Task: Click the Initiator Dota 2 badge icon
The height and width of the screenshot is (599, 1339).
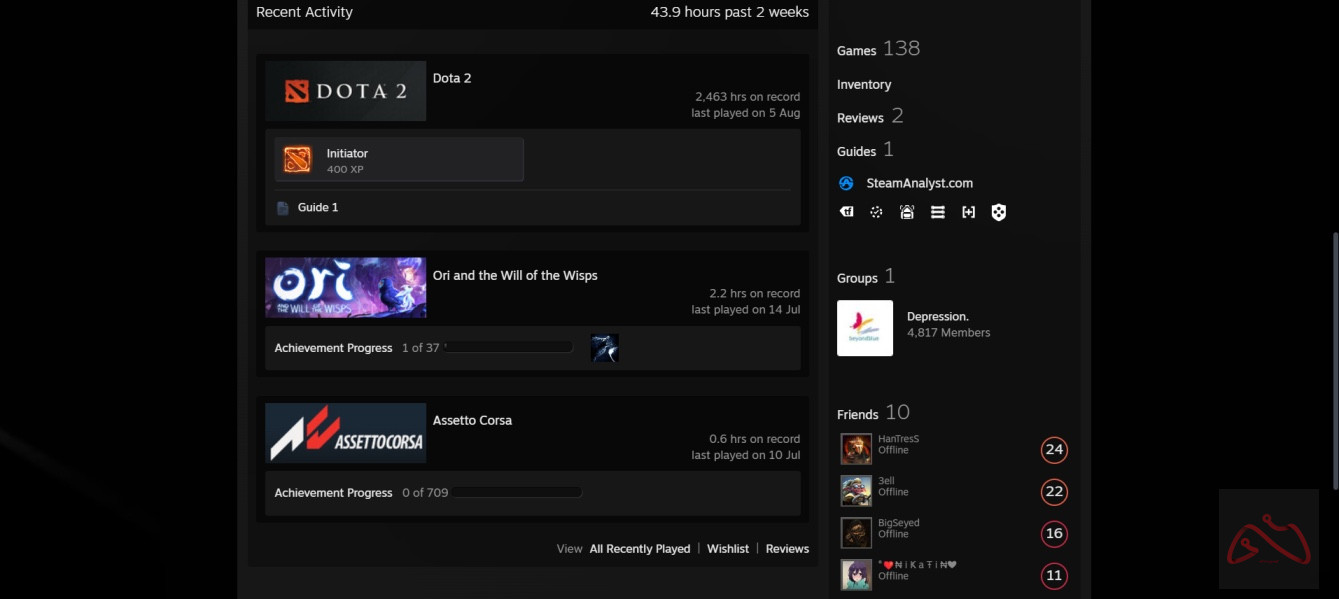Action: point(297,160)
